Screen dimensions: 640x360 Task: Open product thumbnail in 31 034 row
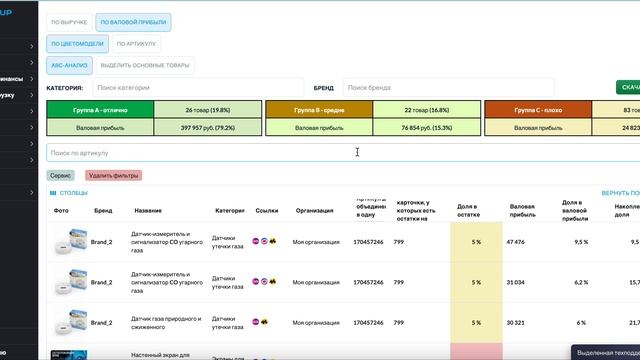tap(71, 282)
